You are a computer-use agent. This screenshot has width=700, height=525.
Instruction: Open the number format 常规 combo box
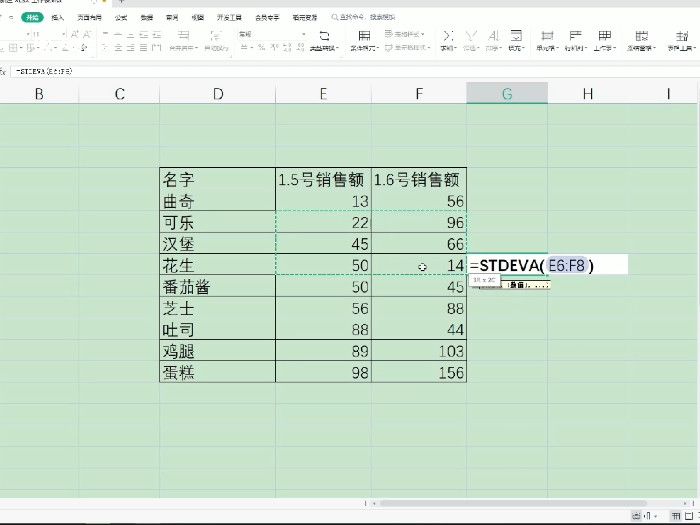[x=272, y=34]
